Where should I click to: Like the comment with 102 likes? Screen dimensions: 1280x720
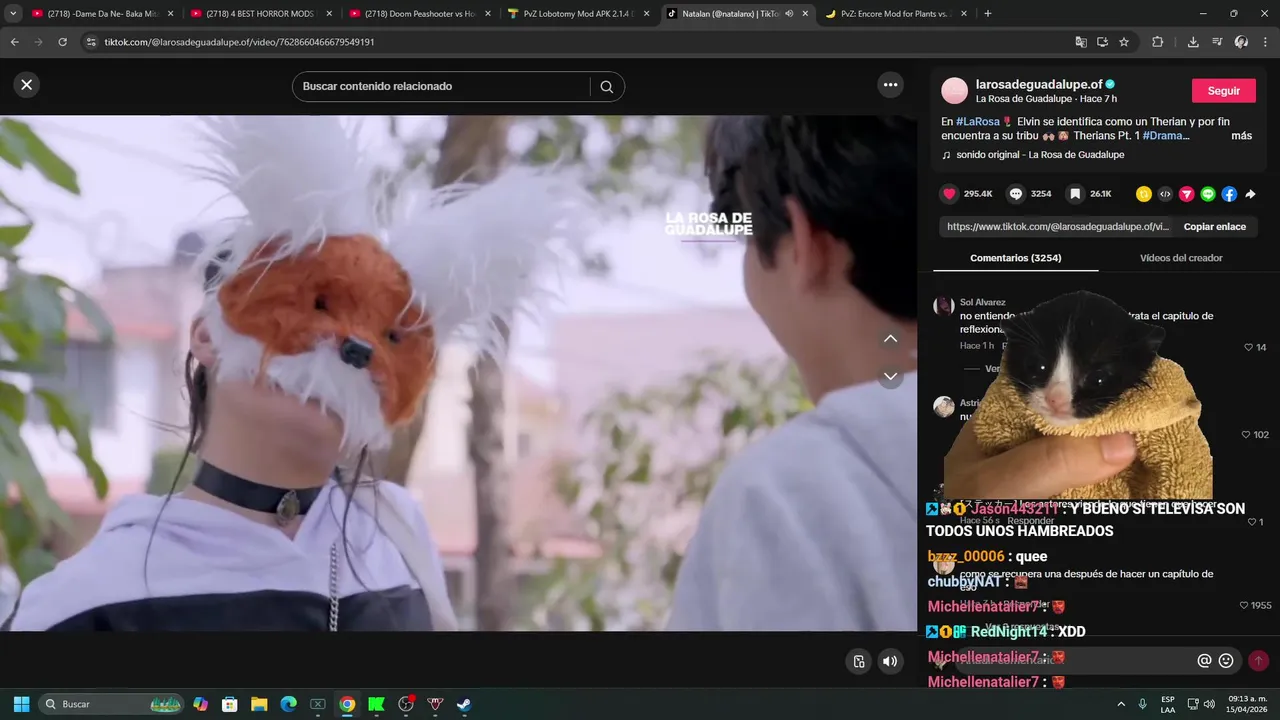1246,435
